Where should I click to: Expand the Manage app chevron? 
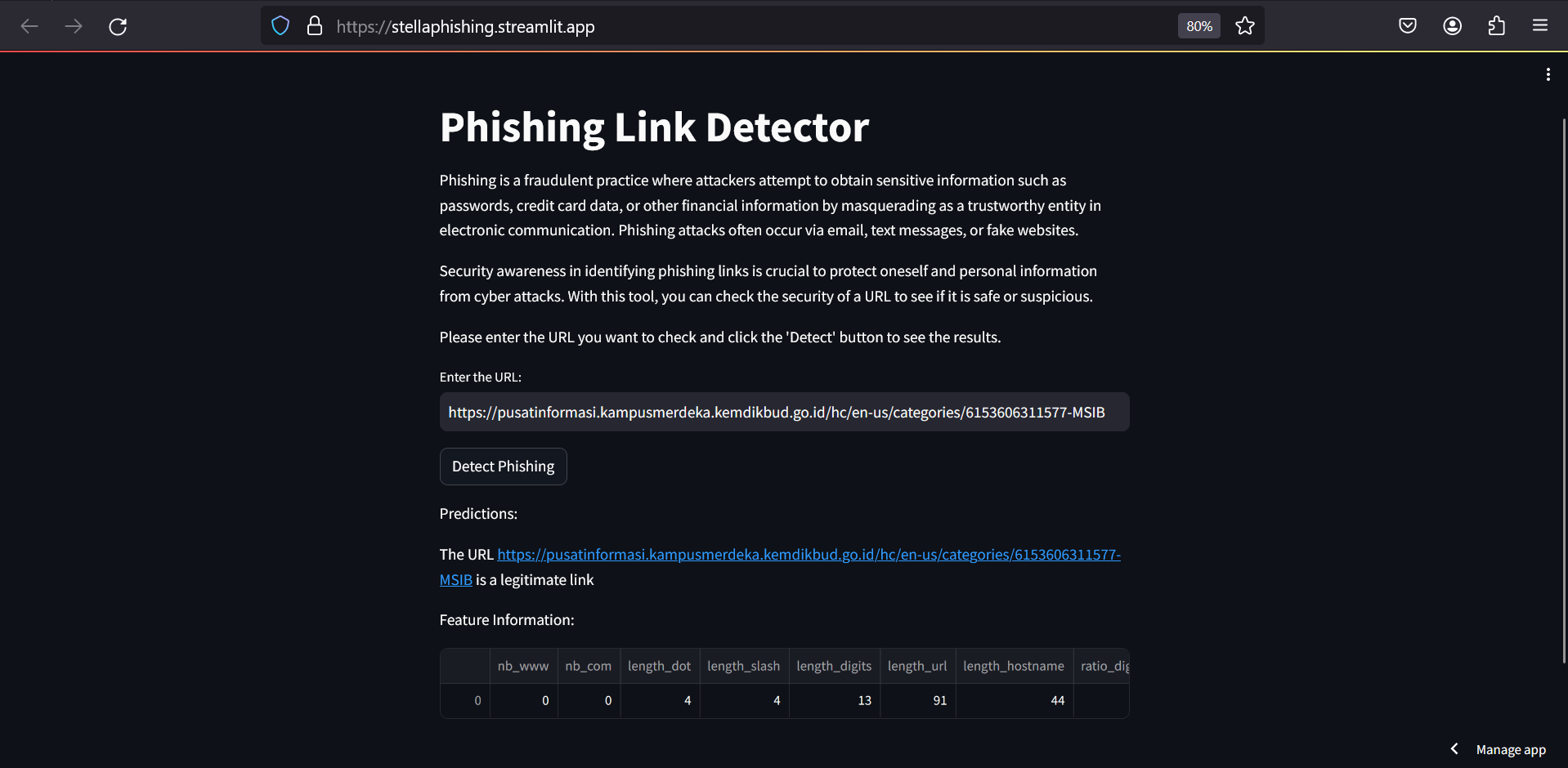1454,749
